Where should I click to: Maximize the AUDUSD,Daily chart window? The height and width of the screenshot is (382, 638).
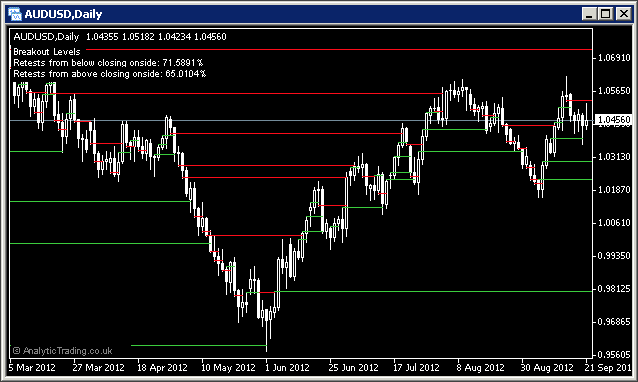click(x=606, y=14)
